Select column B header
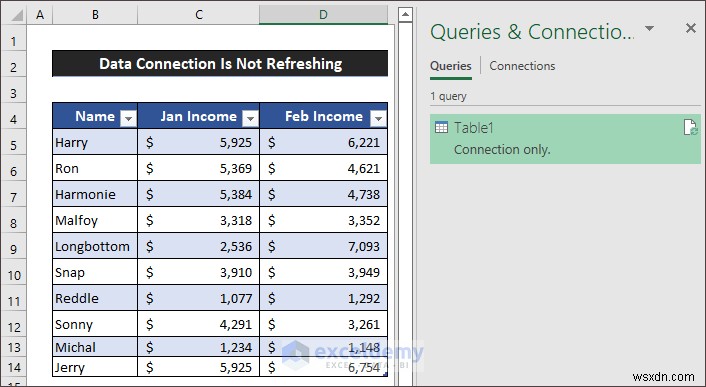Viewport: 706px width, 387px height. 95,15
